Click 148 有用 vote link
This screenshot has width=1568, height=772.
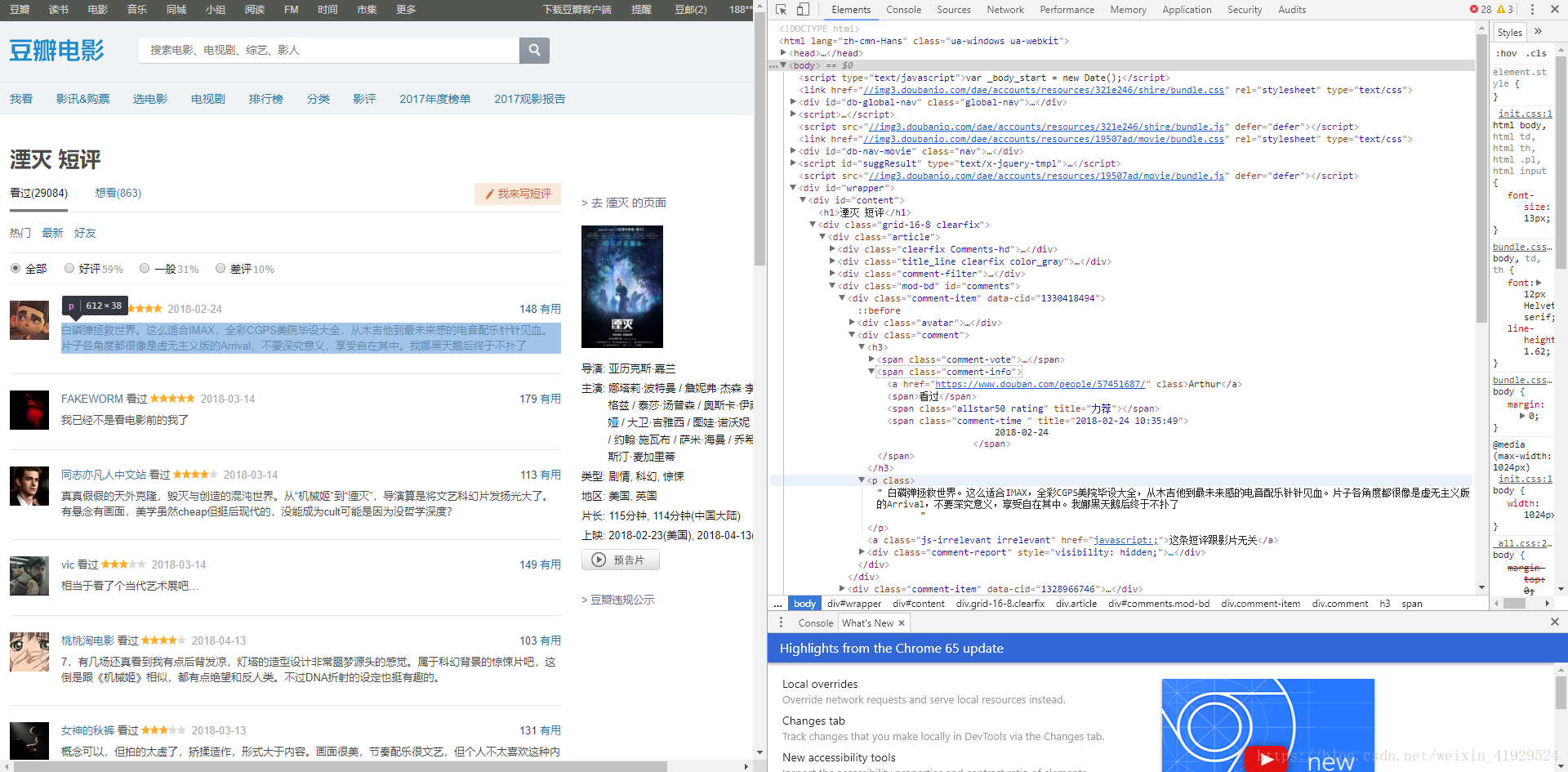pyautogui.click(x=540, y=309)
